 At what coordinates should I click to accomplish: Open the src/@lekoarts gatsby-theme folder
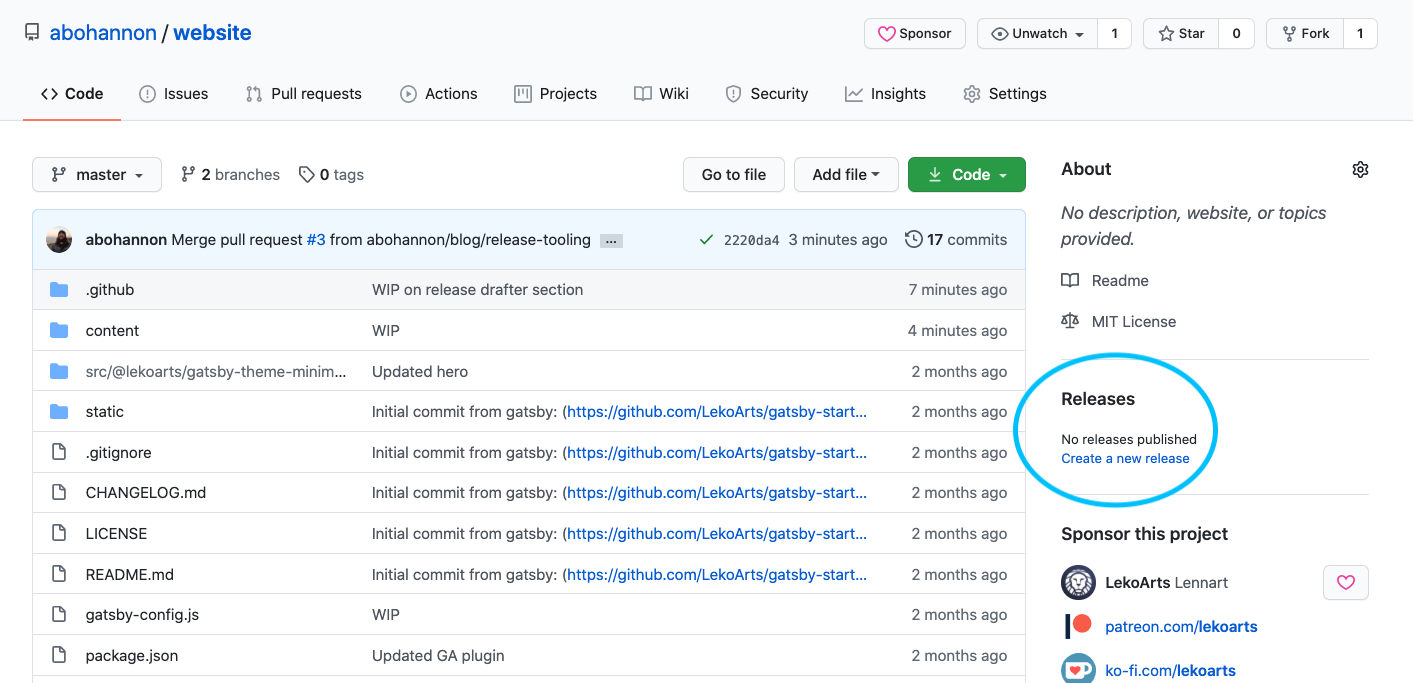(x=216, y=371)
